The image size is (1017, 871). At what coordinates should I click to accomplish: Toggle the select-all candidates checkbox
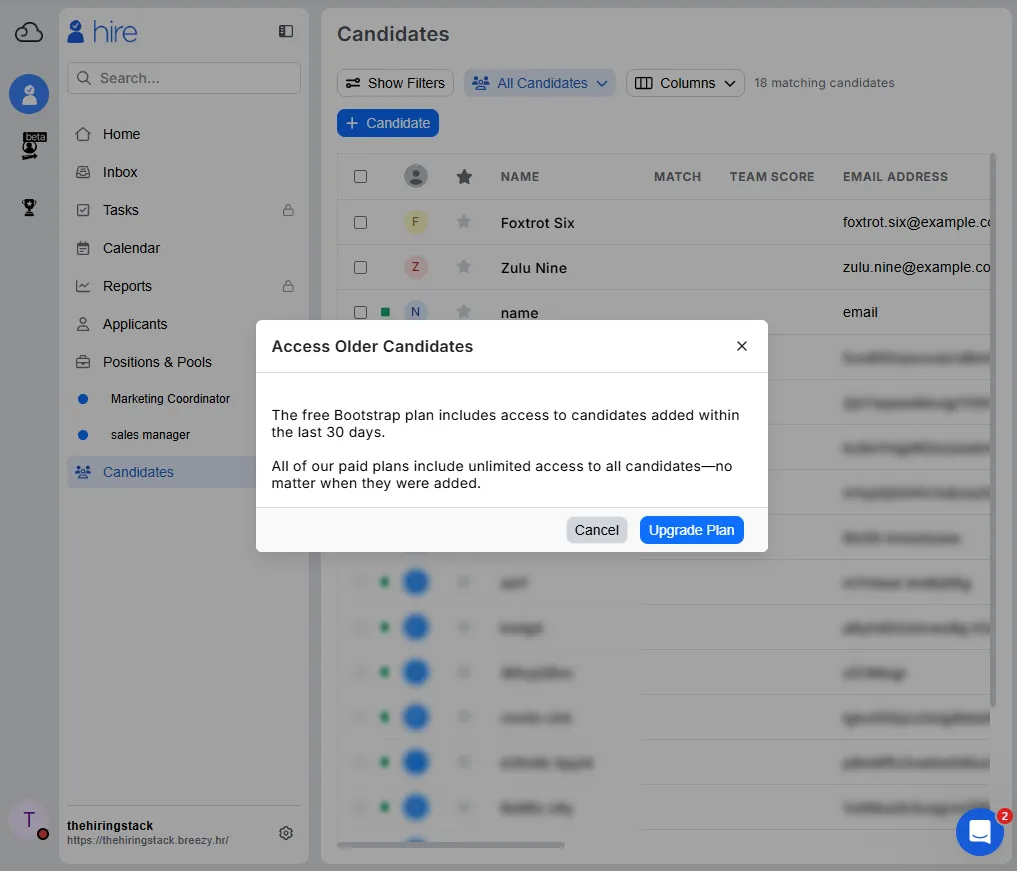pyautogui.click(x=361, y=176)
